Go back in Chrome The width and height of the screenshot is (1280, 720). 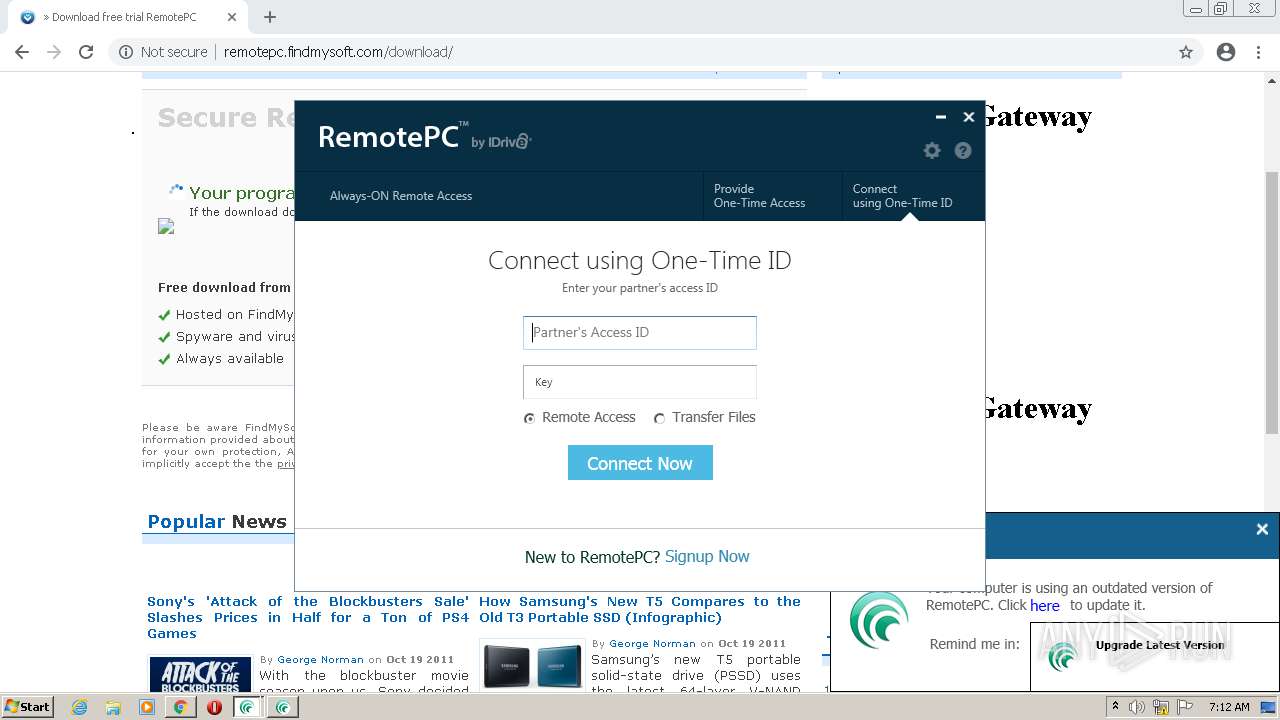coord(22,52)
